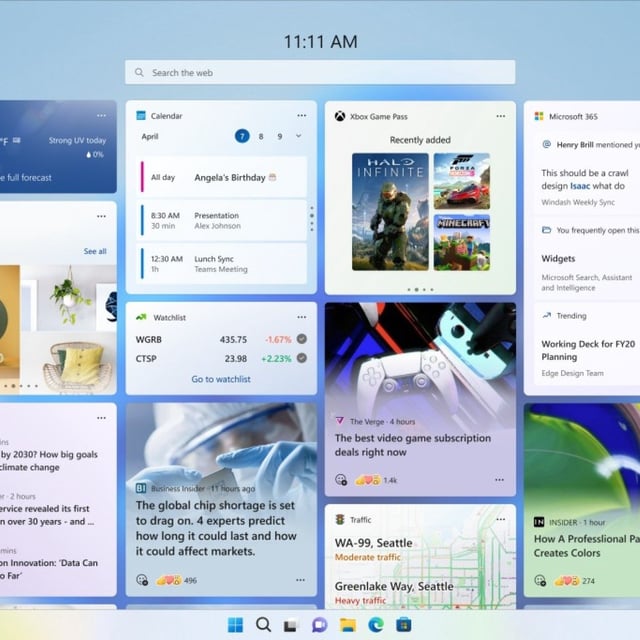Open Microsoft Store from the taskbar
This screenshot has width=640, height=640.
[x=404, y=625]
